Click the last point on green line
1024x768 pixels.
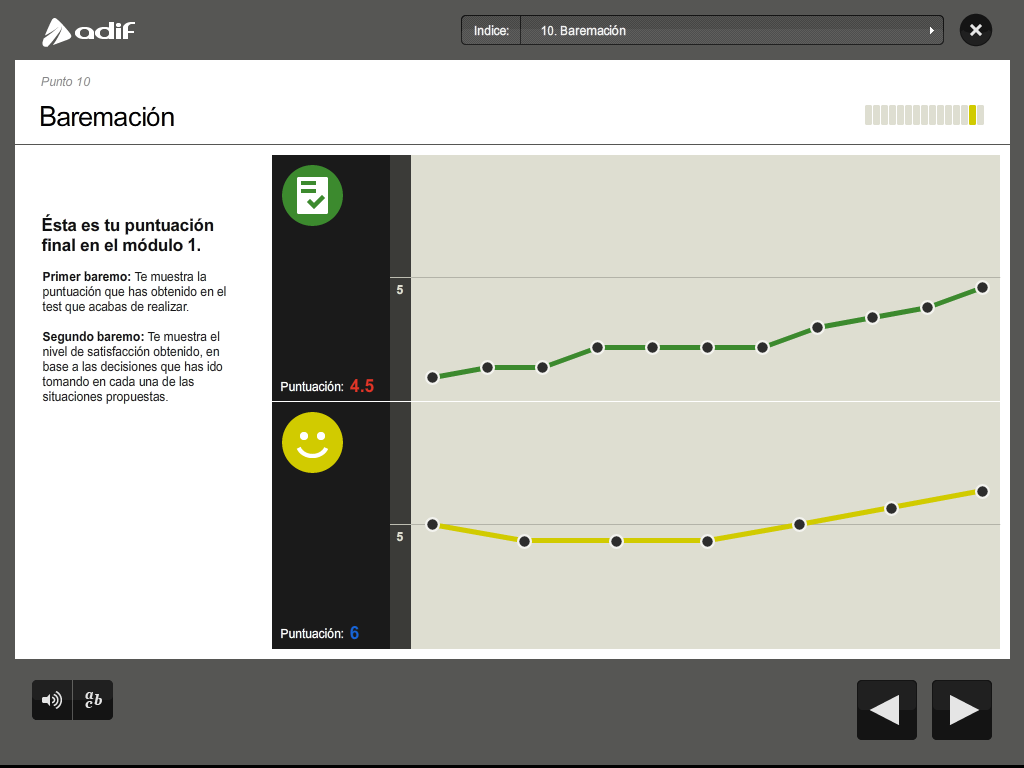[x=982, y=288]
